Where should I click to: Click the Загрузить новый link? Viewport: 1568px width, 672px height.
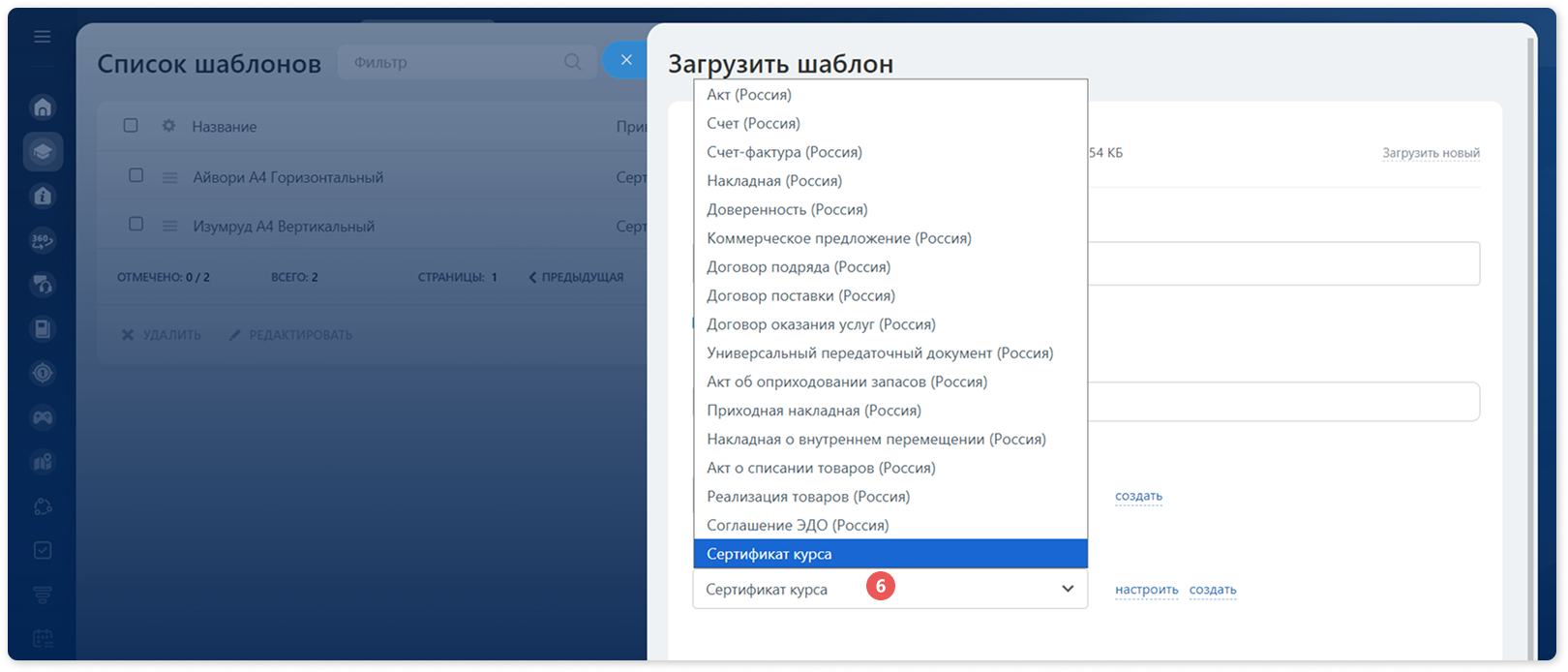point(1431,153)
